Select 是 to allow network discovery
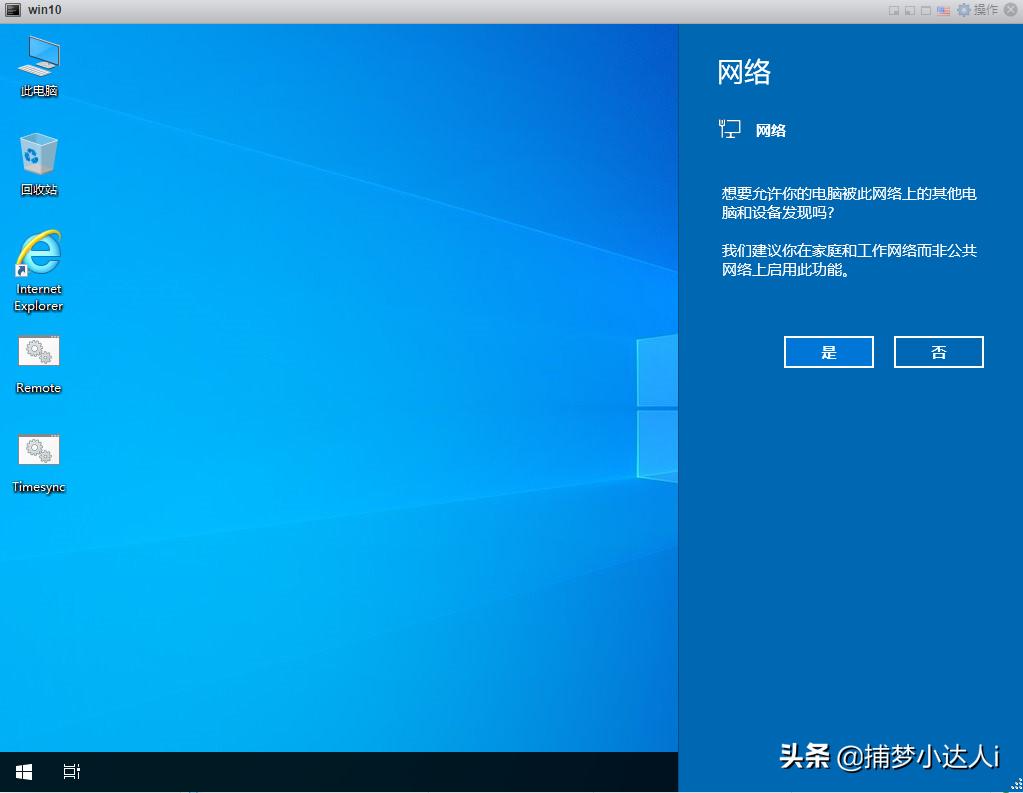Viewport: 1023px width, 793px height. [x=828, y=351]
